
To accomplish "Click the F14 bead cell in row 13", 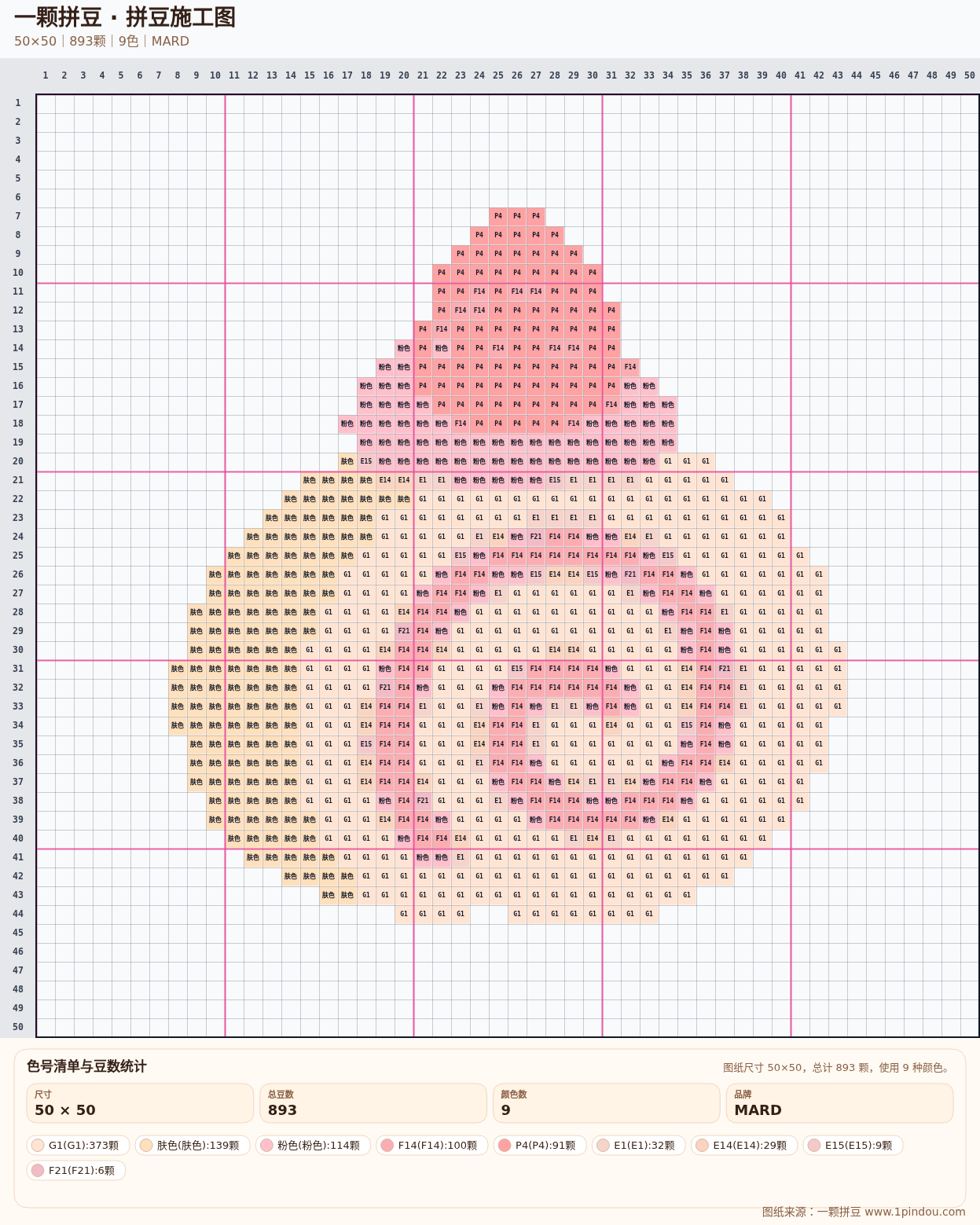I will [x=442, y=329].
